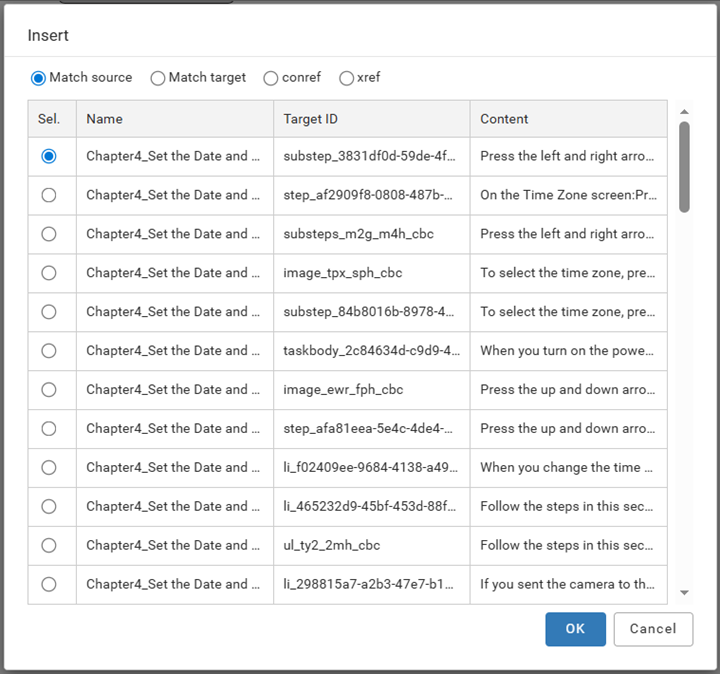Click scrollbar down arrow
Image resolution: width=720 pixels, height=674 pixels.
click(684, 593)
